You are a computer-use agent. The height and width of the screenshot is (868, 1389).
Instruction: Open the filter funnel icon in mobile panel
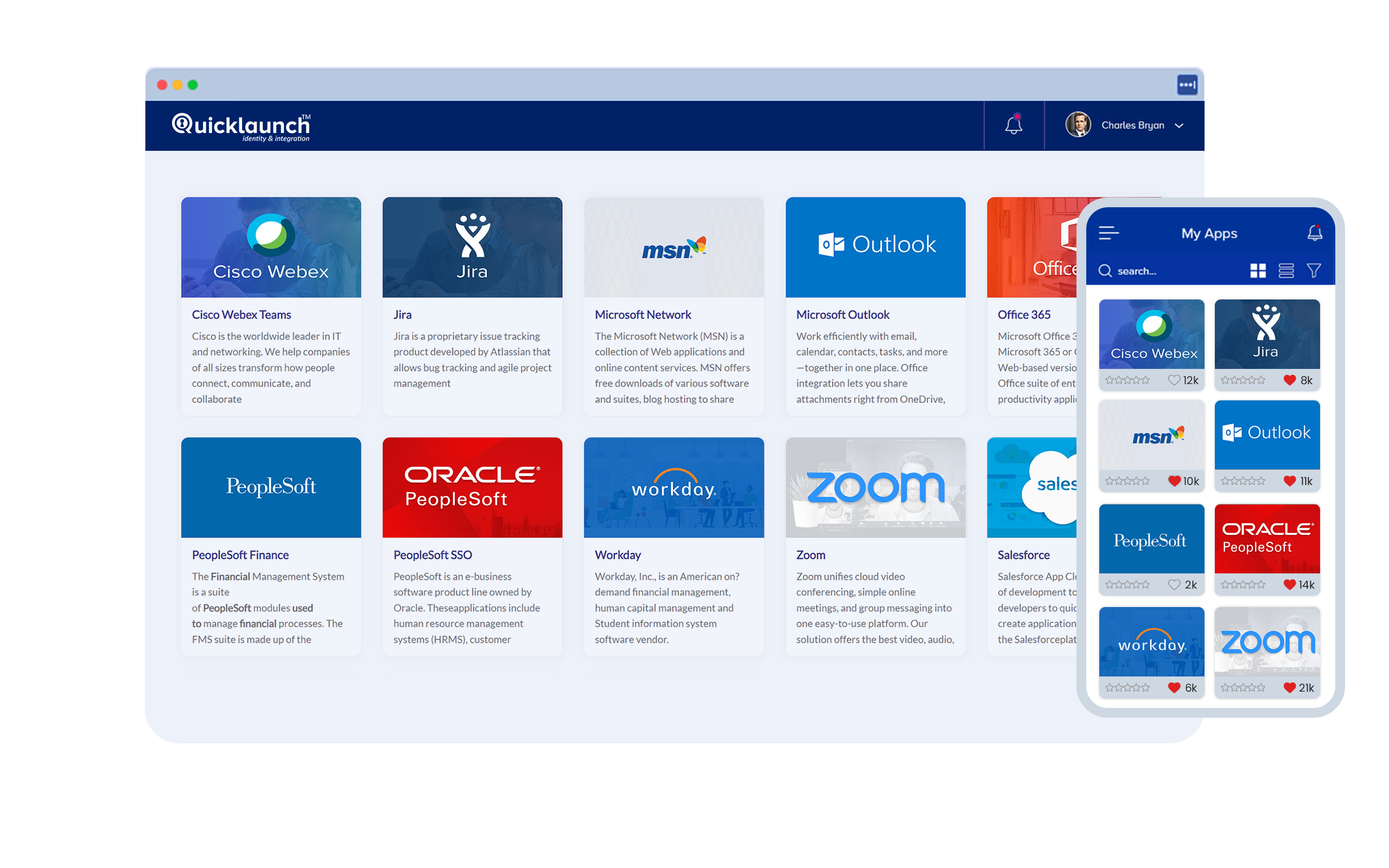(x=1314, y=270)
